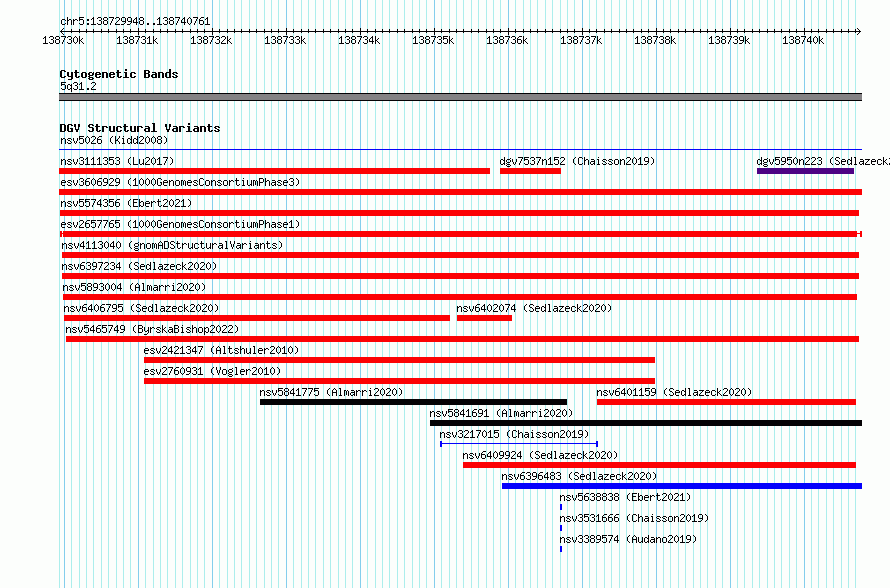Select the black nsv5841691 variant bar
The width and height of the screenshot is (890, 588).
tap(646, 423)
